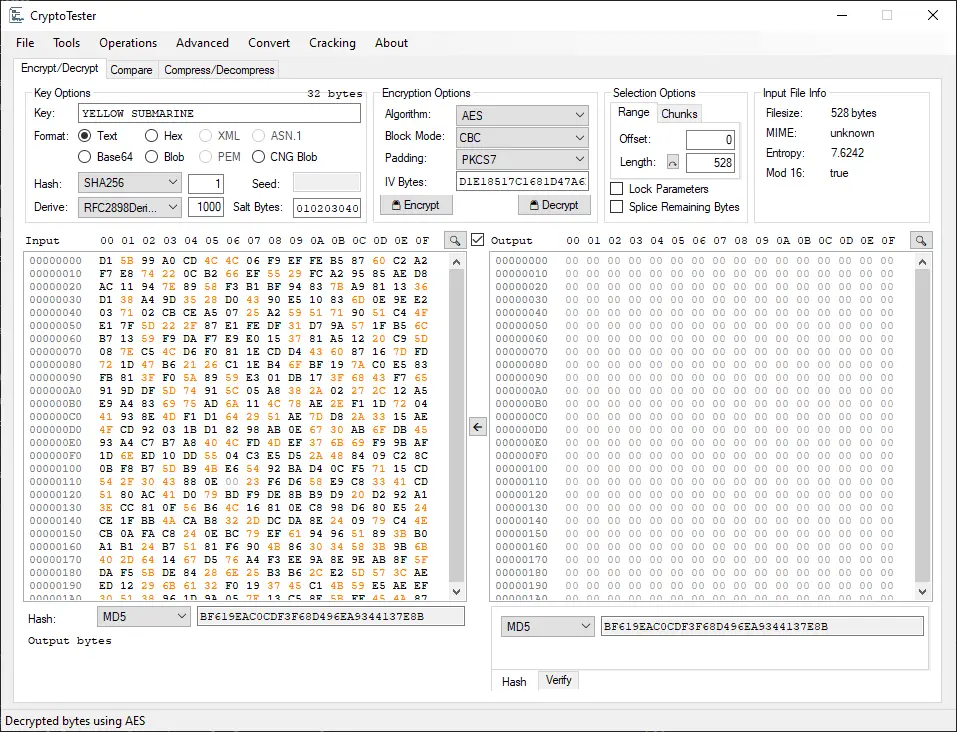Click input row offset 00000000
The height and width of the screenshot is (732, 957).
coord(56,261)
